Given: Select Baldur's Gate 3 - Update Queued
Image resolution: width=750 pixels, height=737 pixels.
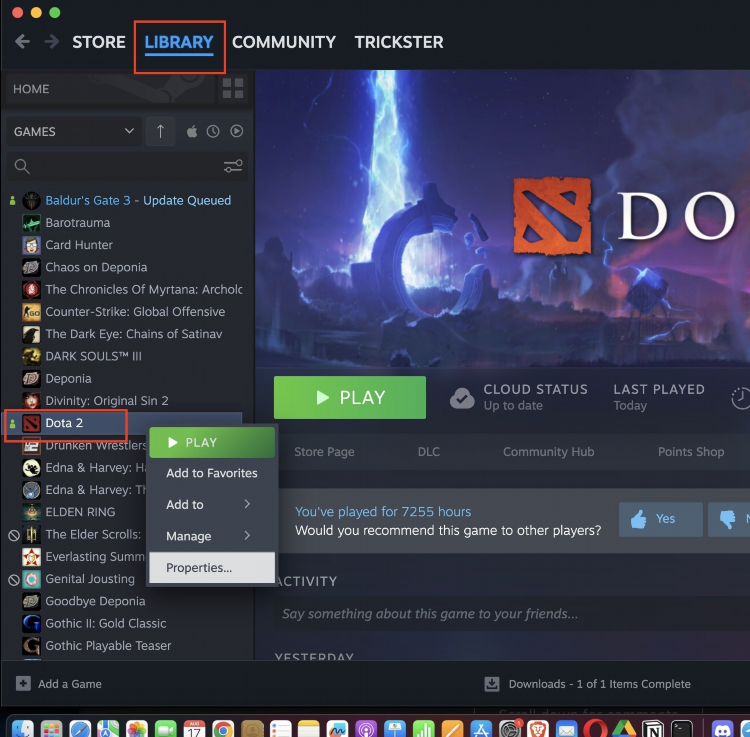Looking at the screenshot, I should tap(138, 200).
